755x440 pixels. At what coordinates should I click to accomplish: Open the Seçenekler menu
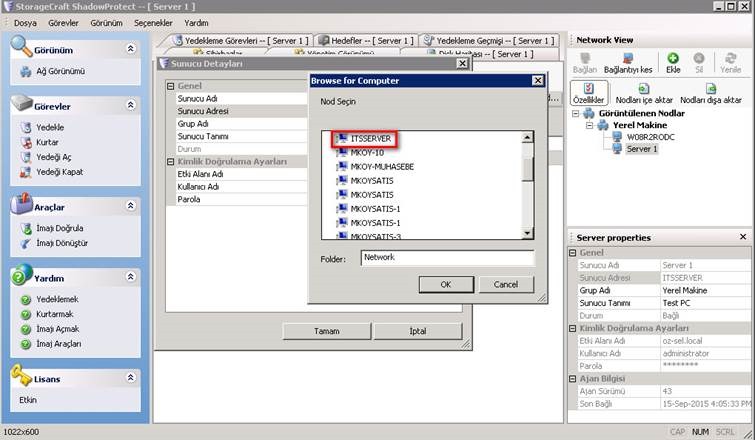click(x=153, y=23)
